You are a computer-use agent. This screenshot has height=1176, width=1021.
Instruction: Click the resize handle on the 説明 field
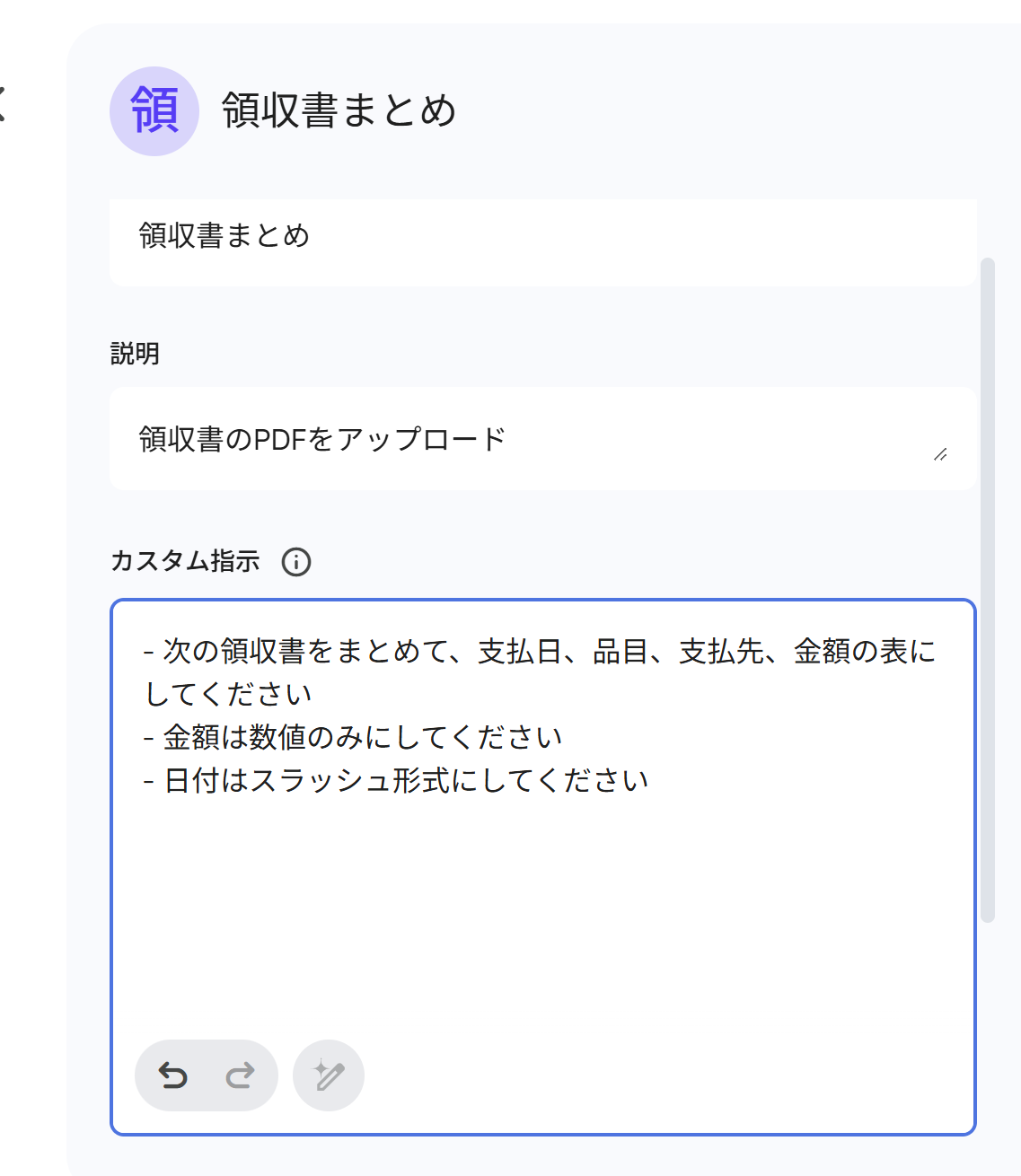pyautogui.click(x=941, y=455)
